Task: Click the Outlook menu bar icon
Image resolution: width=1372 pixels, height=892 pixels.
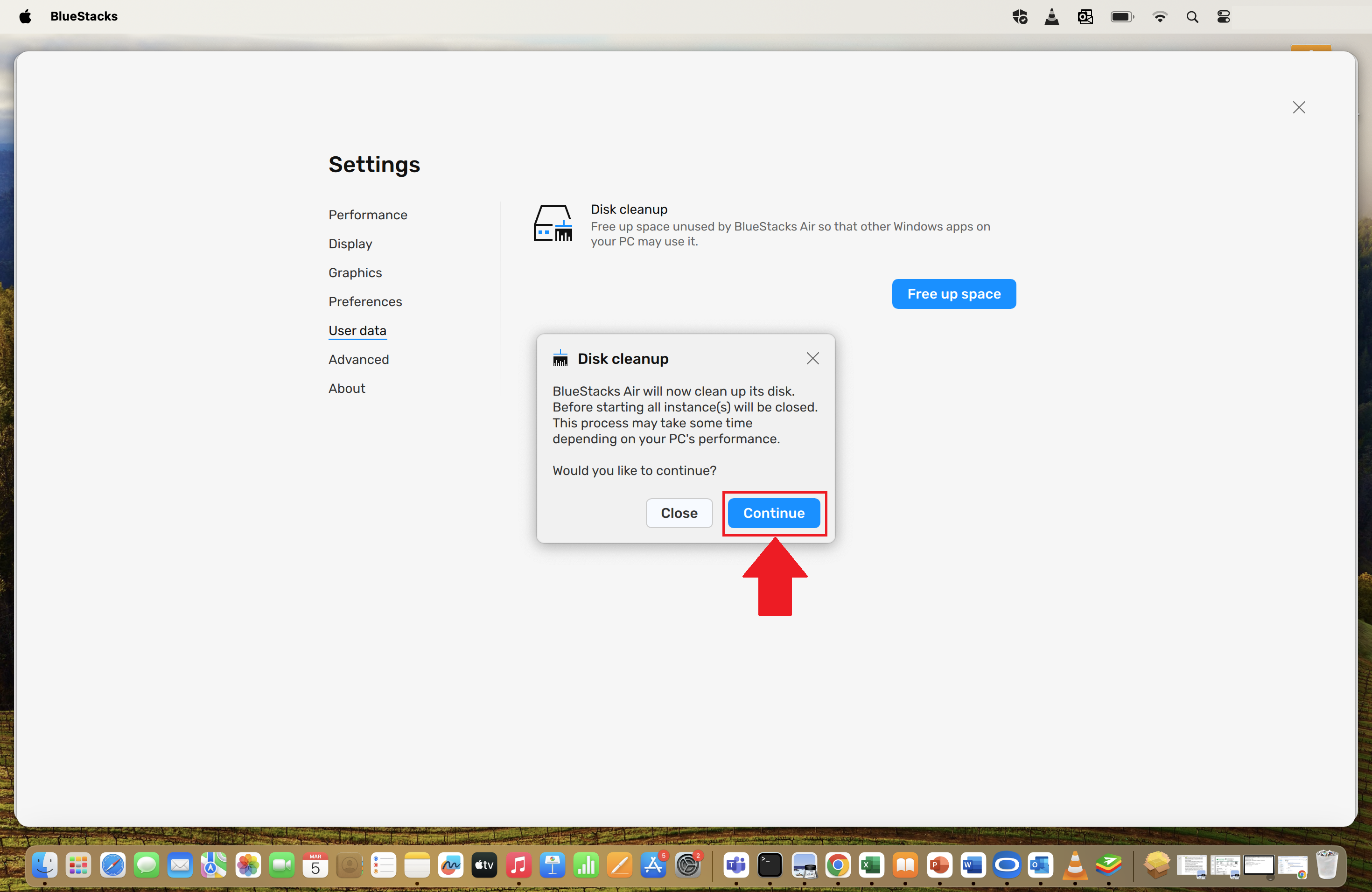Action: [x=1085, y=17]
